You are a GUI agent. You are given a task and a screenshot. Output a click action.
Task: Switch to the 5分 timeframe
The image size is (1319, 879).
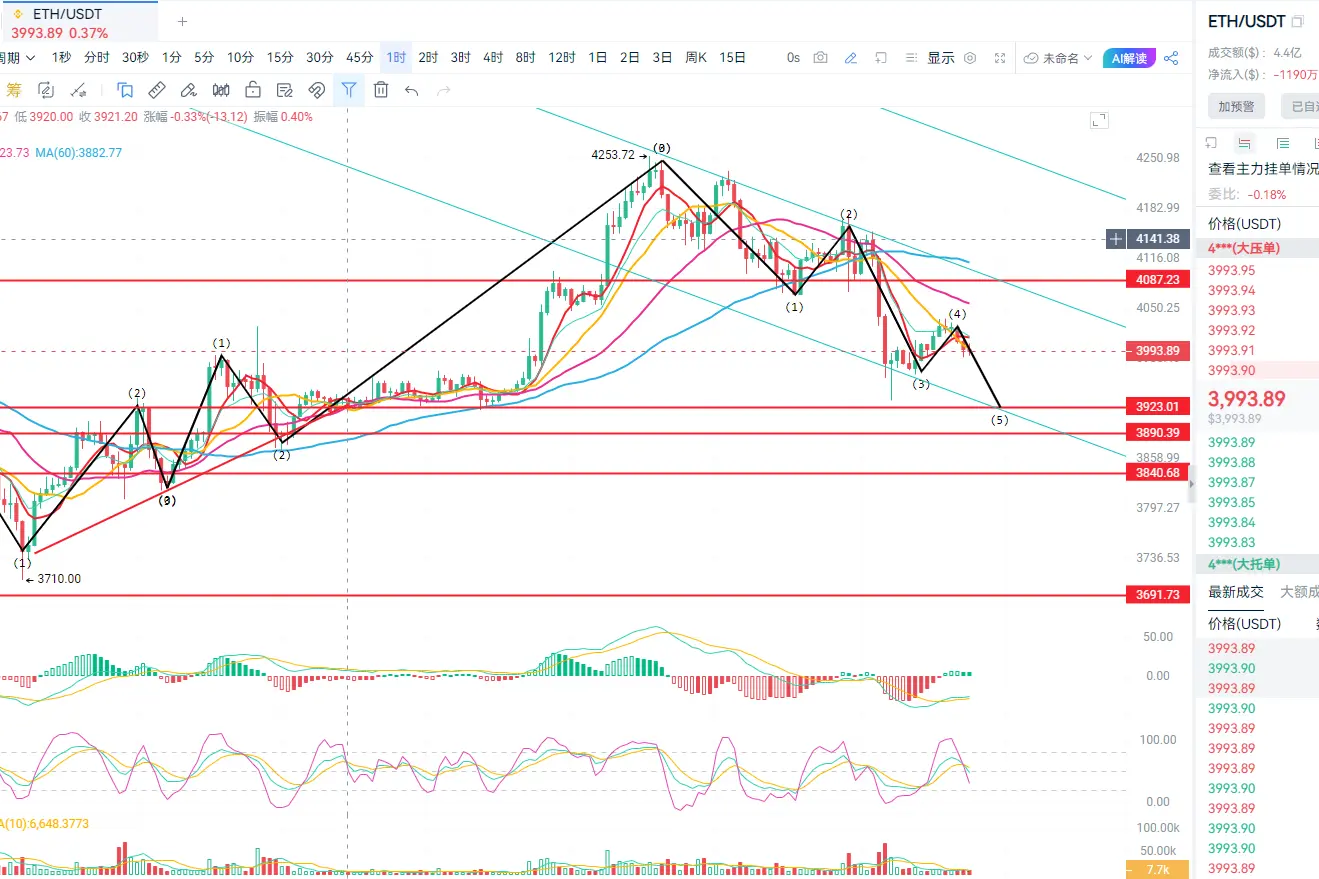204,58
